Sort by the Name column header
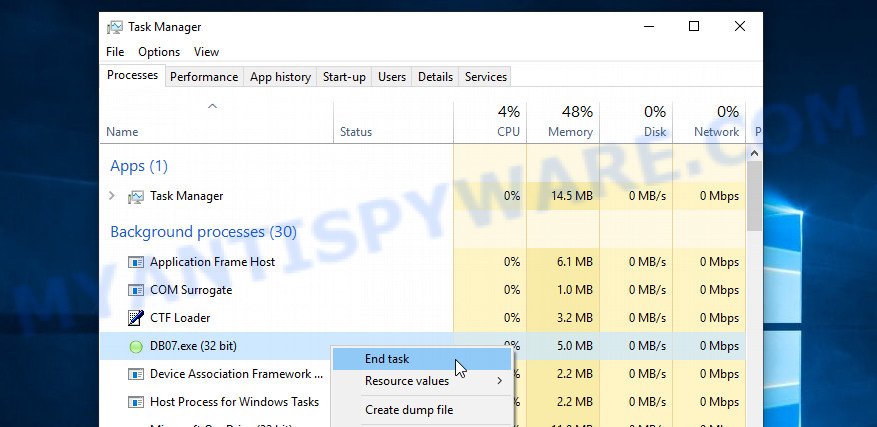This screenshot has width=877, height=427. [x=216, y=122]
